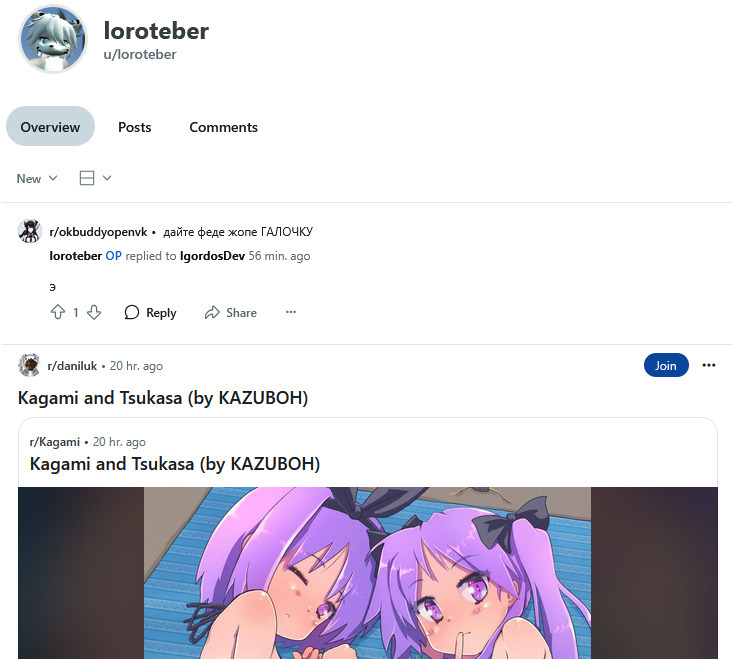Open the r/okbuddyopenvk subreddit link
Screen dimensions: 733x659
[98, 232]
